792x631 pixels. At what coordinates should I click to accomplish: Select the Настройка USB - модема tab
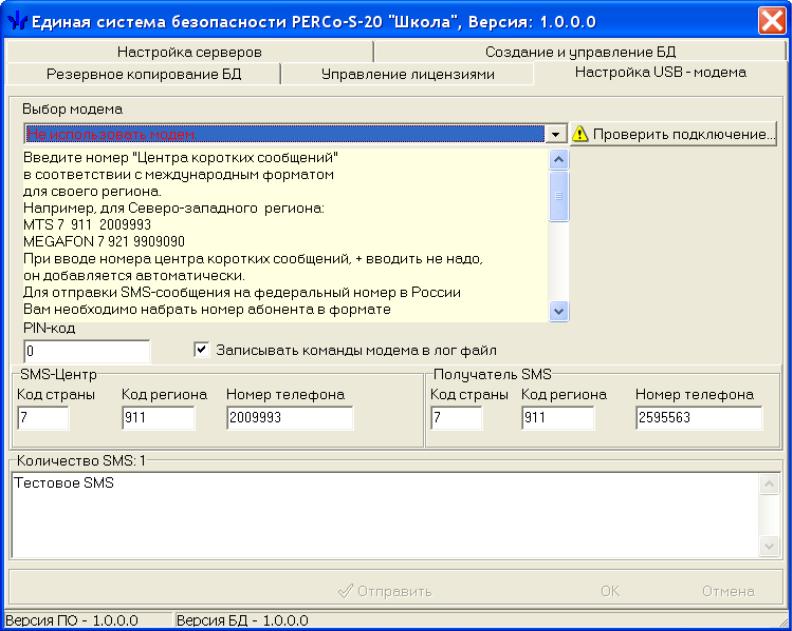tap(660, 72)
